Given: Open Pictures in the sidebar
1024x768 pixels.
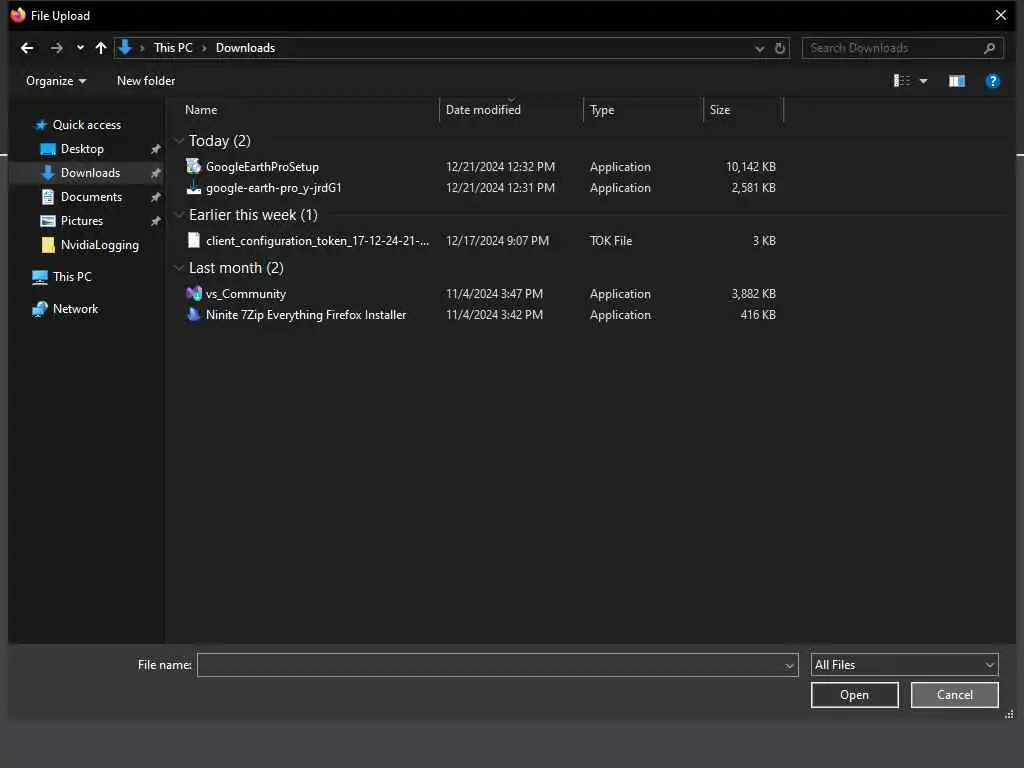Looking at the screenshot, I should coord(82,221).
